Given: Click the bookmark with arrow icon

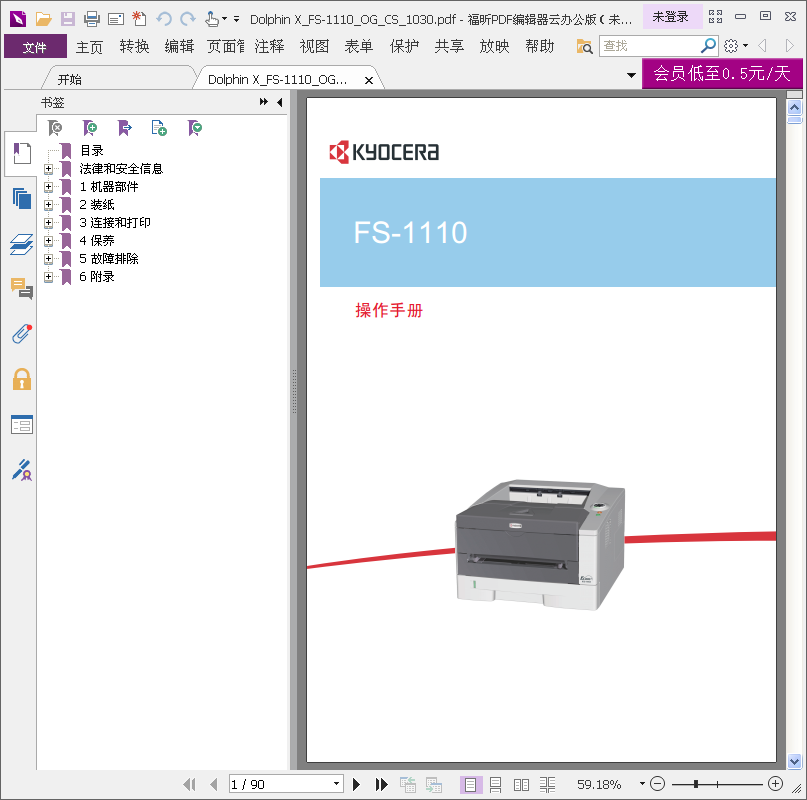Looking at the screenshot, I should [125, 128].
